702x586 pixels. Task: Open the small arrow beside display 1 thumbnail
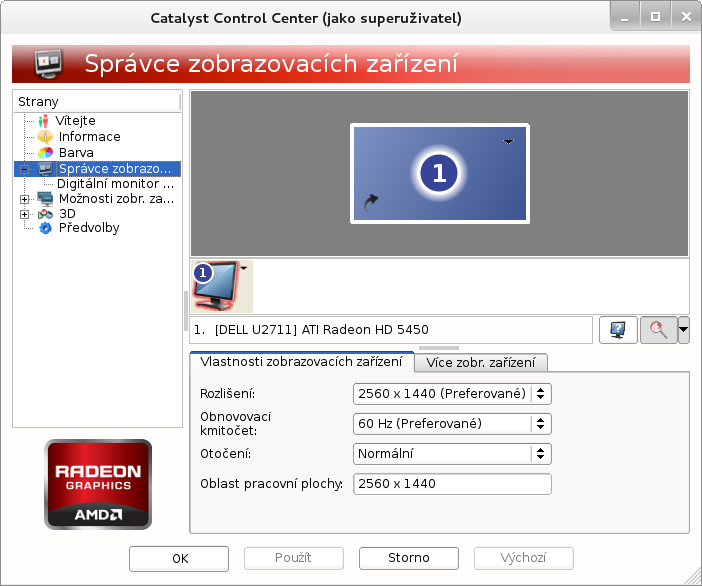point(244,268)
